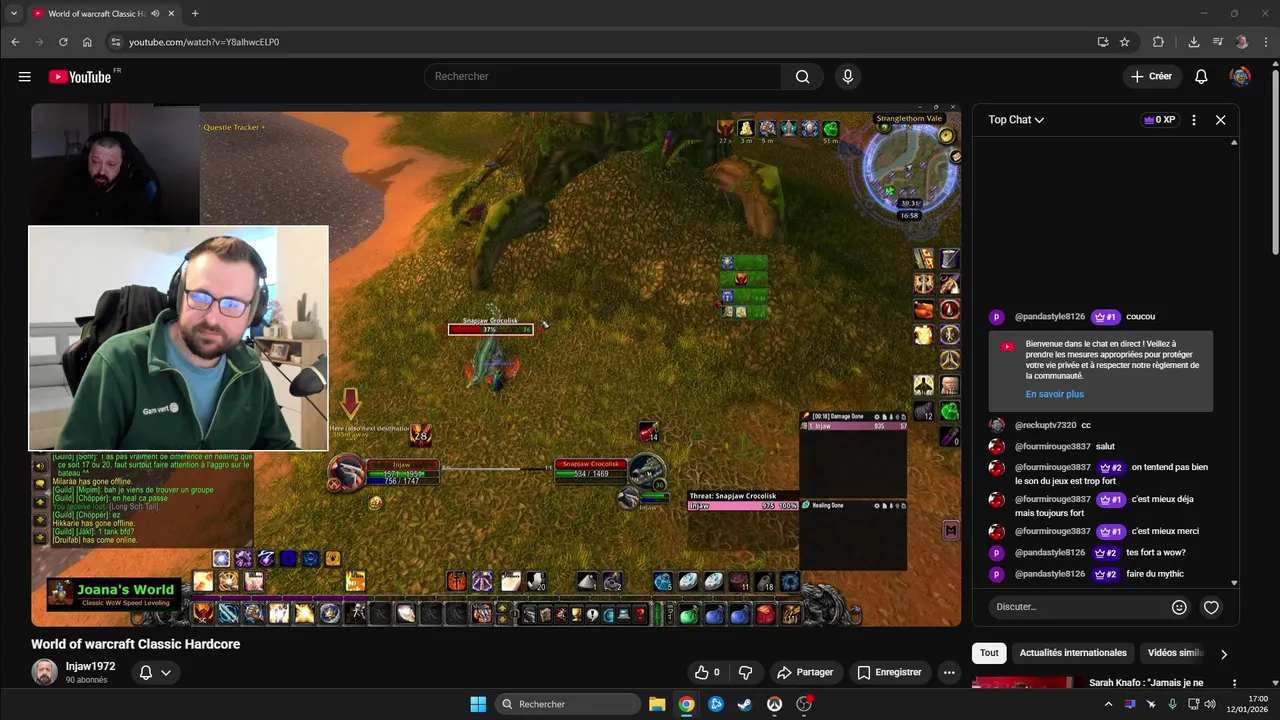Click @reckuptv7320 chat username
Viewport: 1280px width, 720px height.
(1046, 425)
